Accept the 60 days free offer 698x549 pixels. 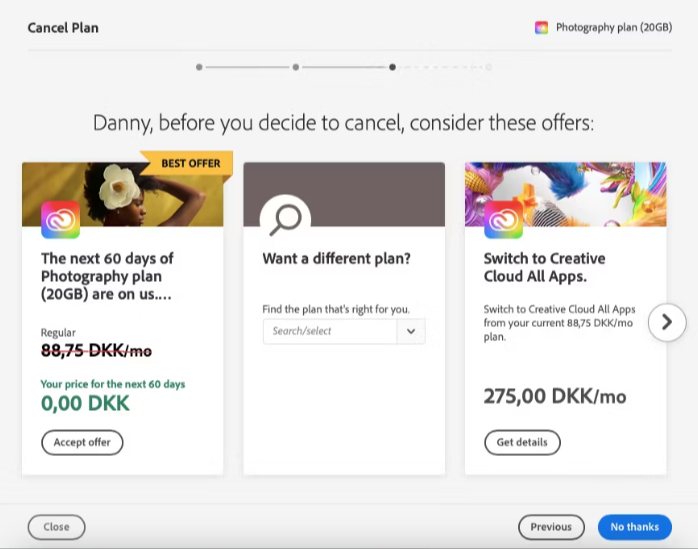(82, 442)
